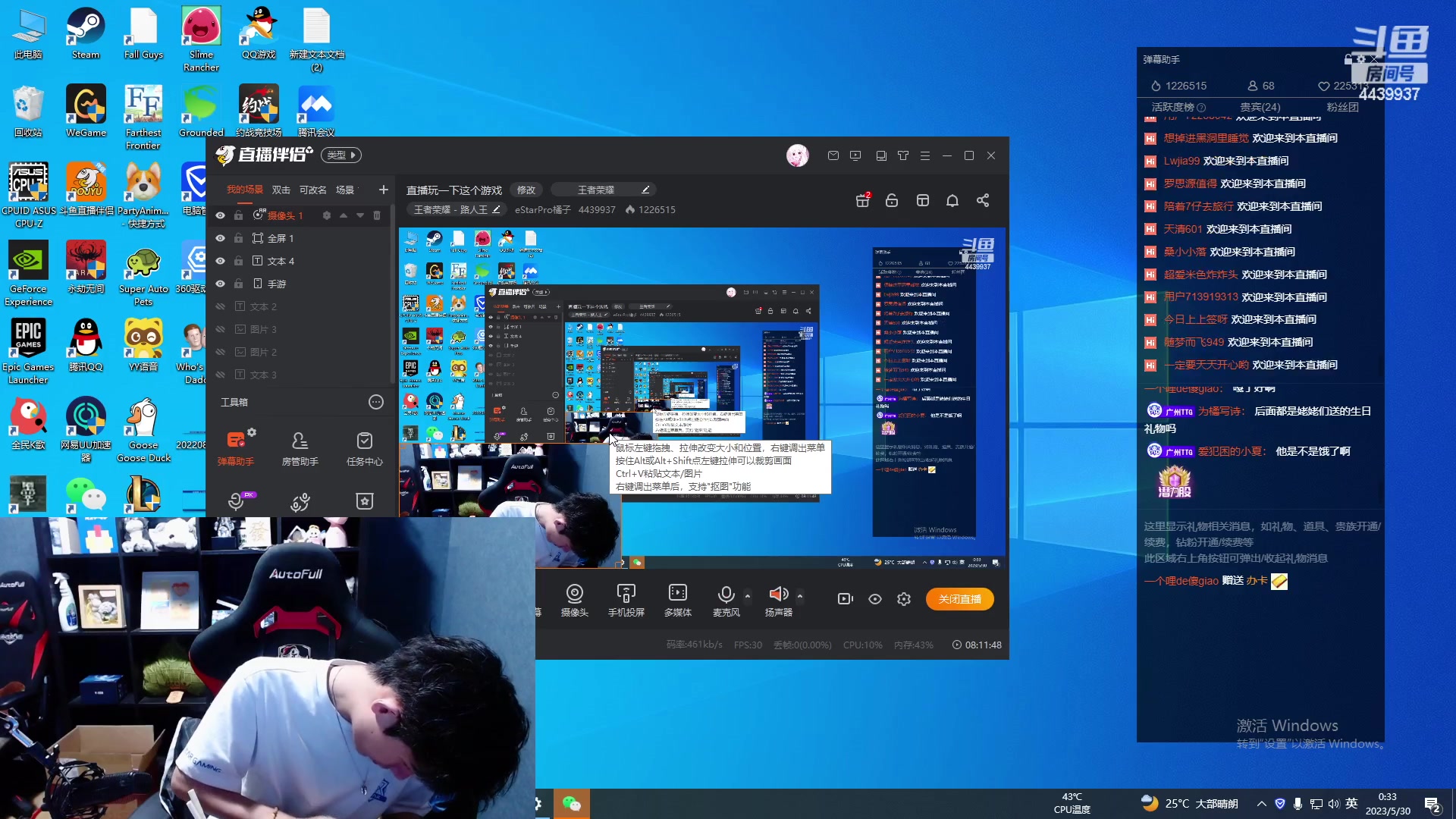The image size is (1456, 819).
Task: Hide the 手游 source
Action: pos(220,284)
